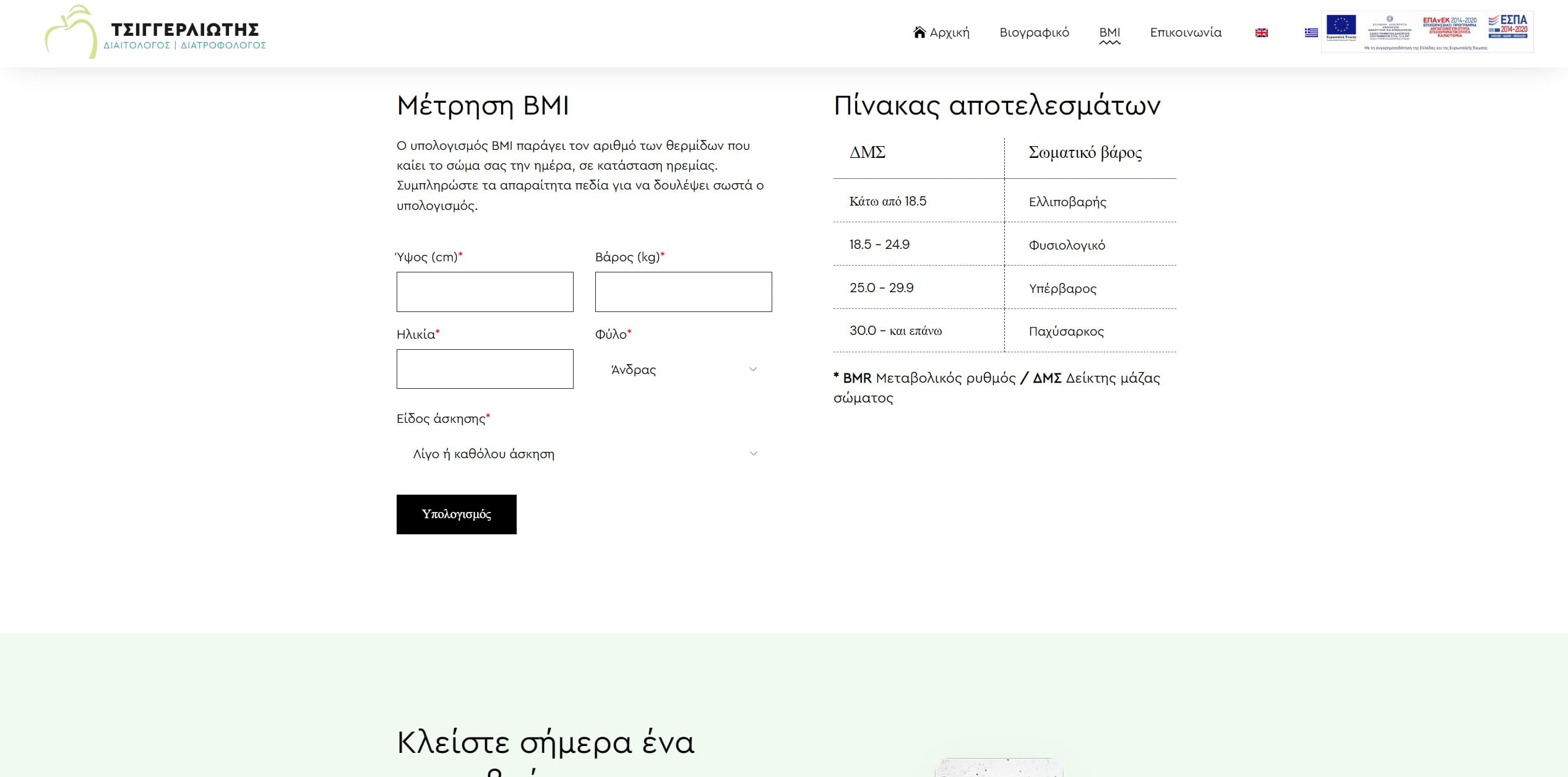The height and width of the screenshot is (777, 1568).
Task: Click inside the Ύψος (cm) input field
Action: tap(485, 291)
